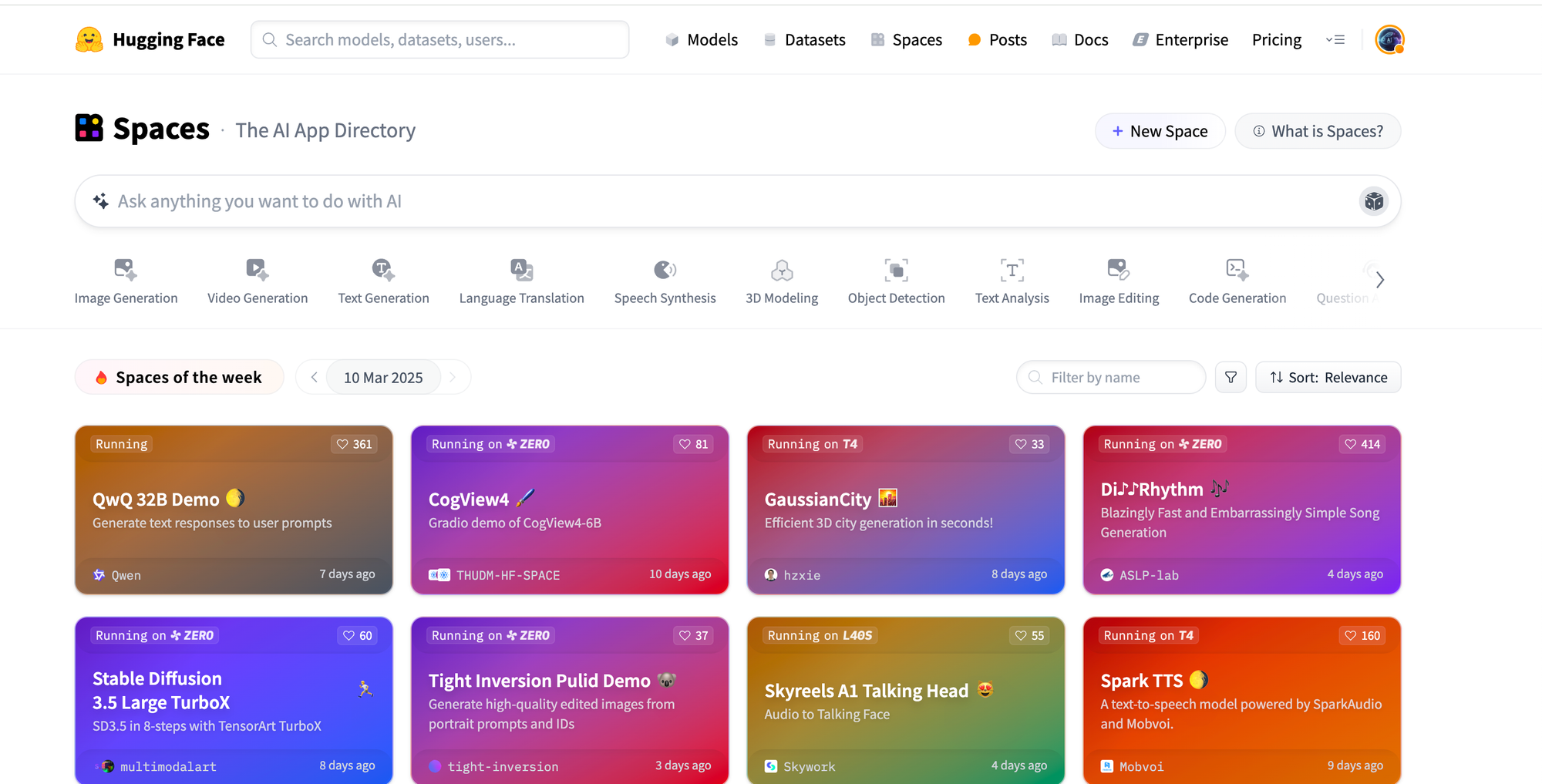1542x784 pixels.
Task: Open the Skyreels A1 Talking Head card
Action: 906,700
